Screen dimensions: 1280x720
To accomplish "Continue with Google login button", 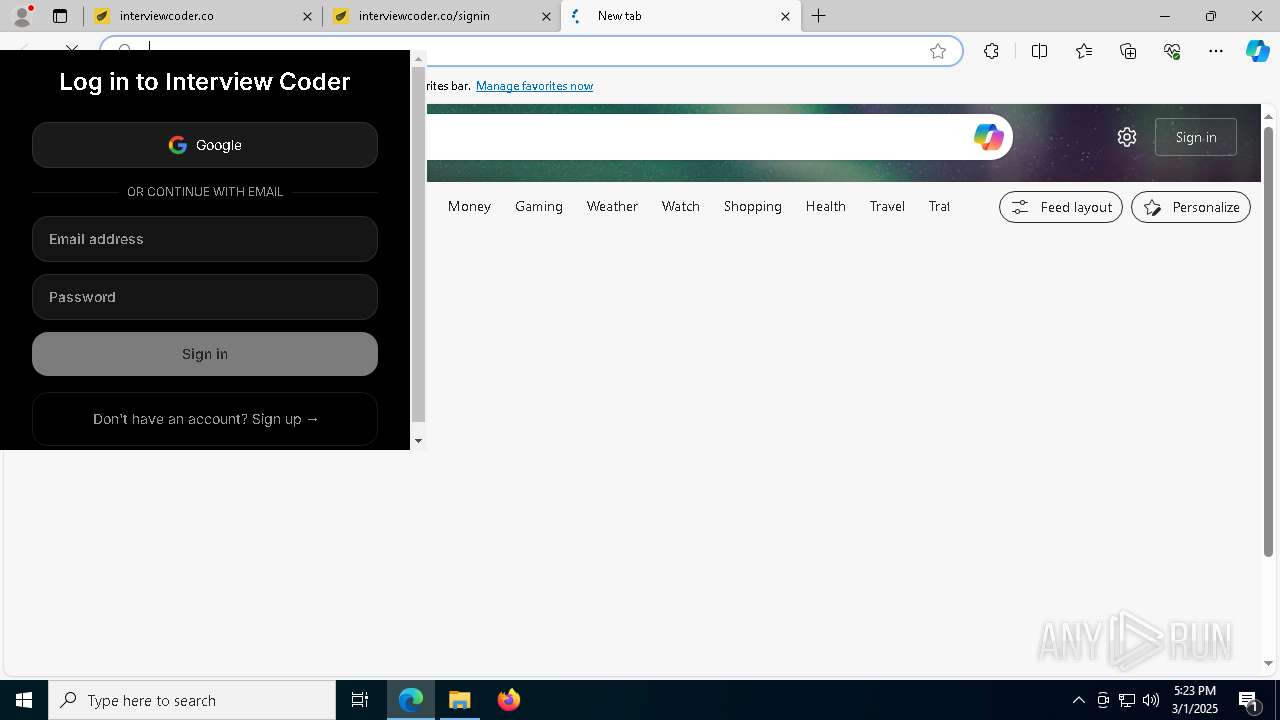I will pyautogui.click(x=205, y=145).
